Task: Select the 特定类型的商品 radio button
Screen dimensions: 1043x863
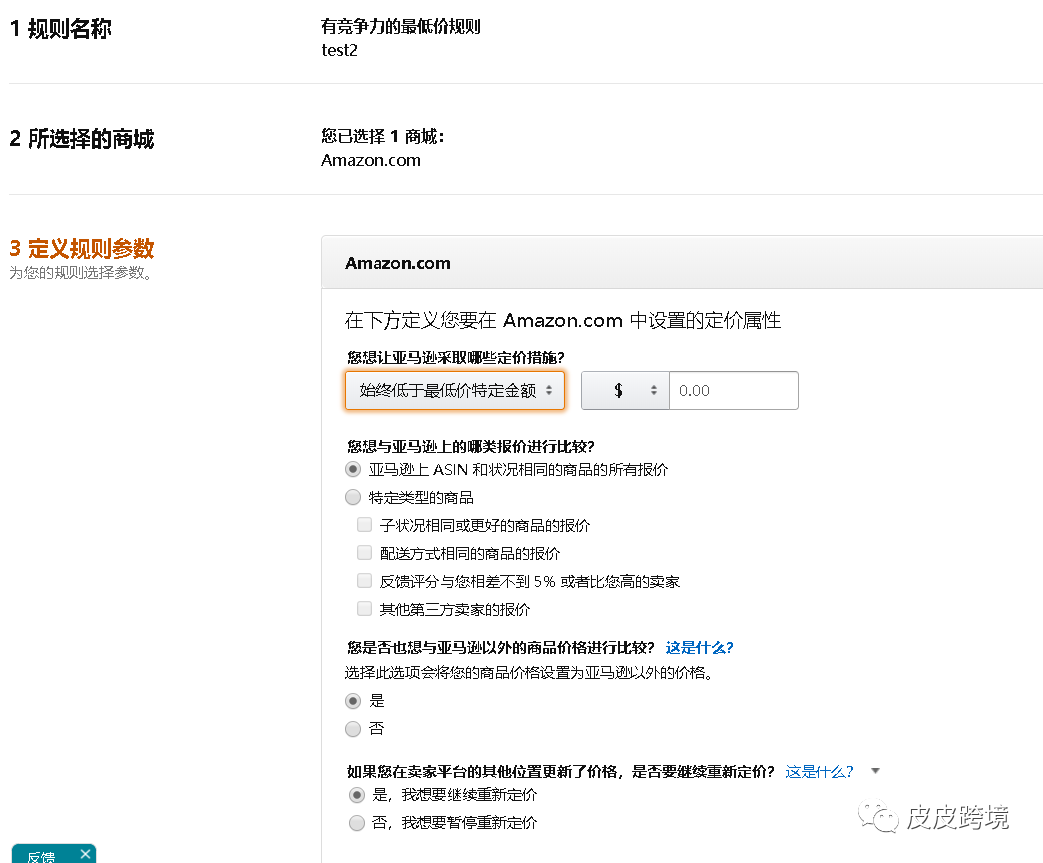Action: point(353,498)
